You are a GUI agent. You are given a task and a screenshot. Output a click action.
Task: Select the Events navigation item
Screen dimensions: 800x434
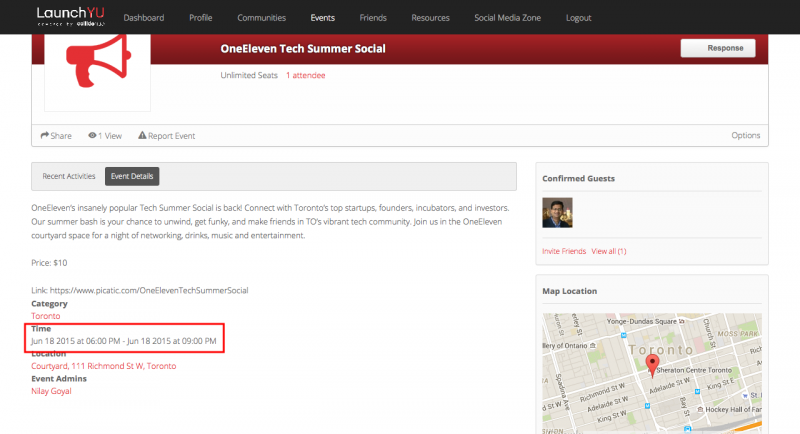(322, 18)
